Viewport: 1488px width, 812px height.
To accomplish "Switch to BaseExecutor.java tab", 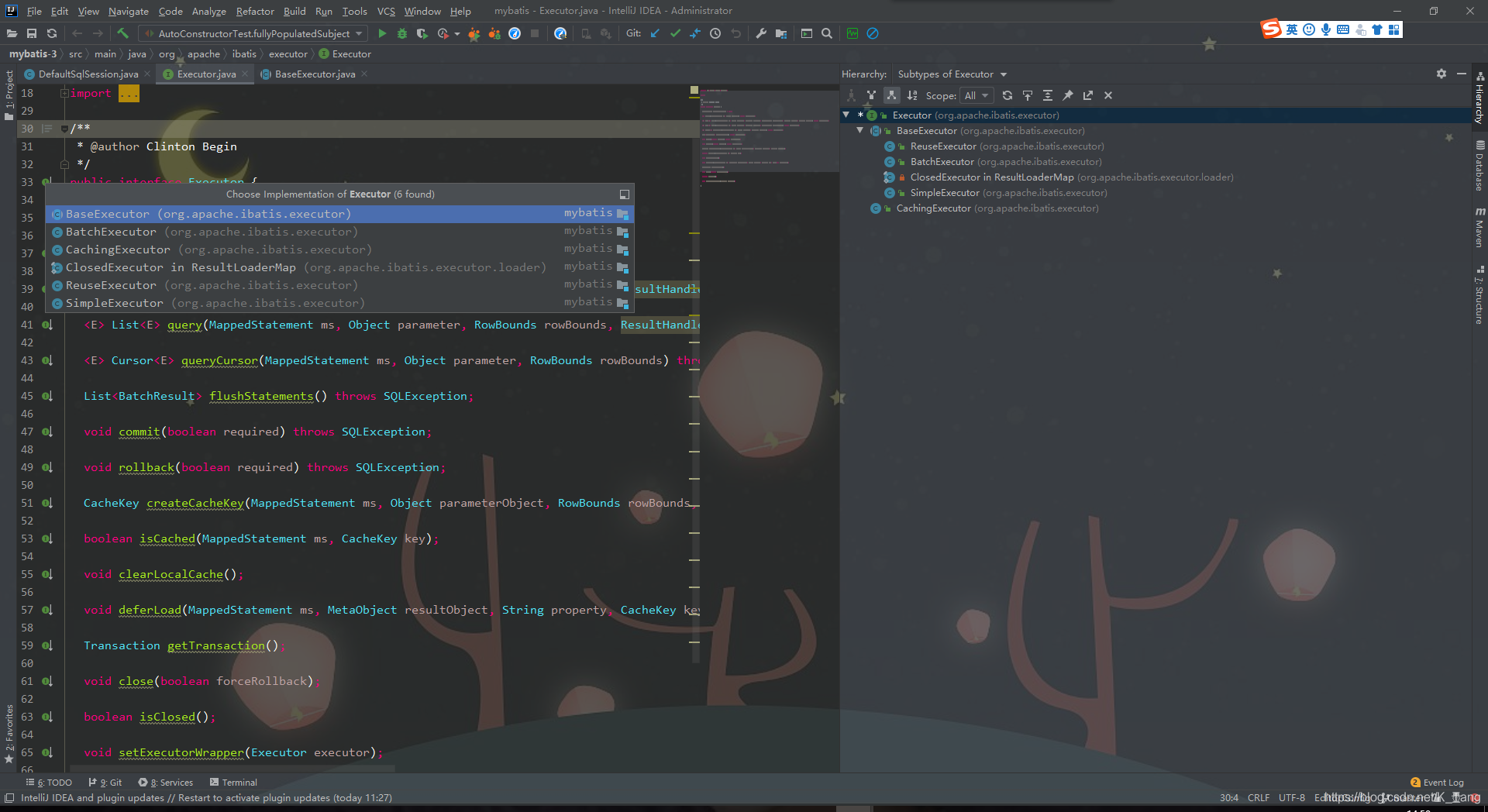I will pos(315,74).
